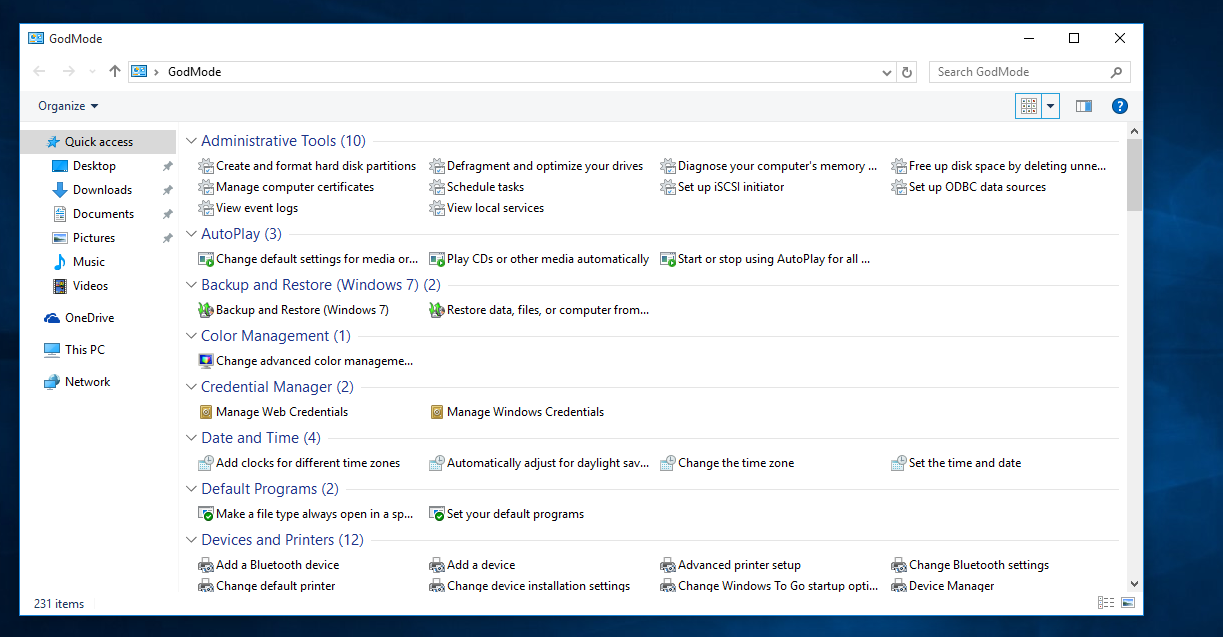Click the This PC monitor icon
This screenshot has width=1223, height=637.
(x=52, y=350)
